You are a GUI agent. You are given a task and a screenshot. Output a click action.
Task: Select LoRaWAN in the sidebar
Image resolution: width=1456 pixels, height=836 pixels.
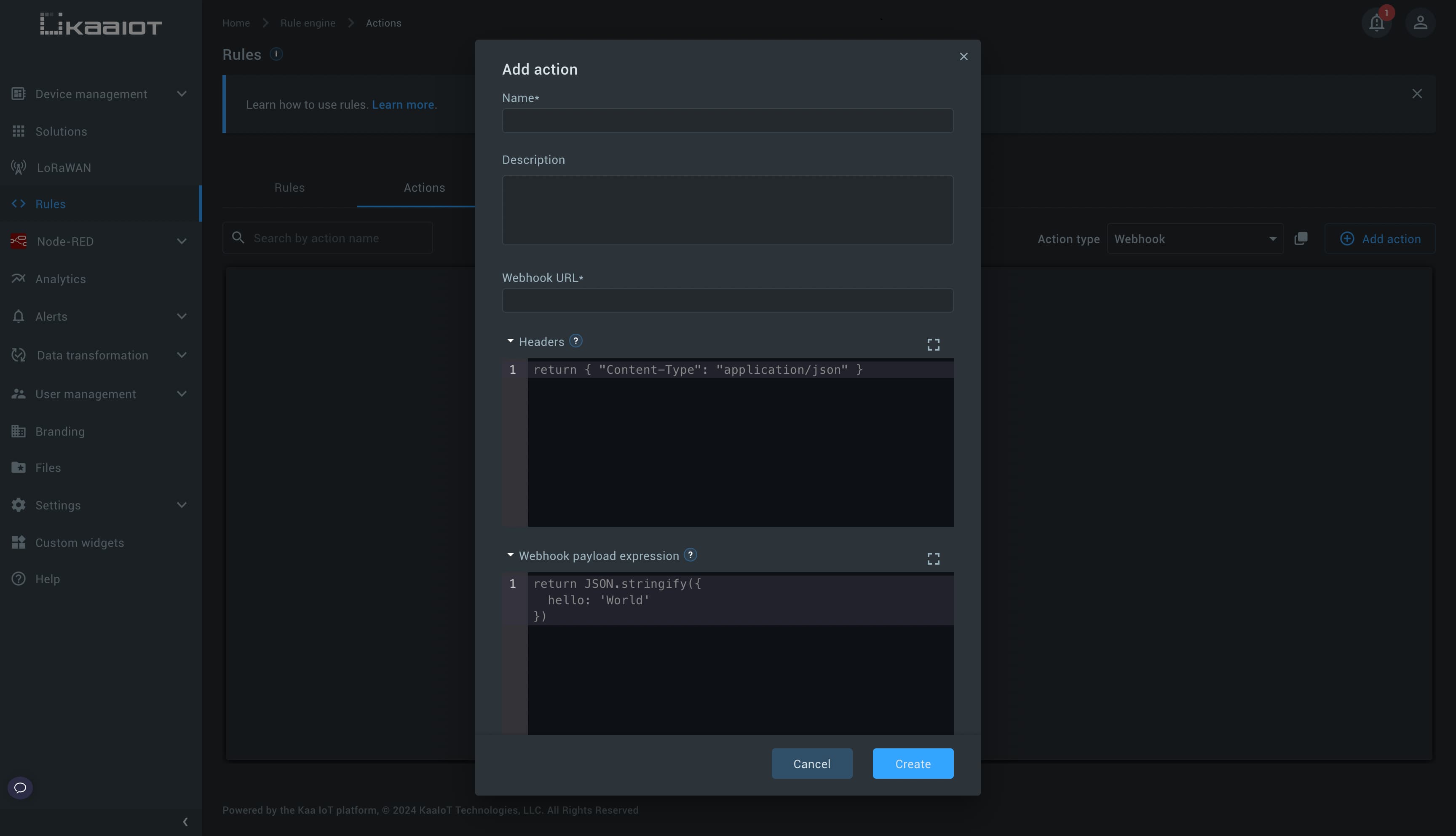(100, 168)
